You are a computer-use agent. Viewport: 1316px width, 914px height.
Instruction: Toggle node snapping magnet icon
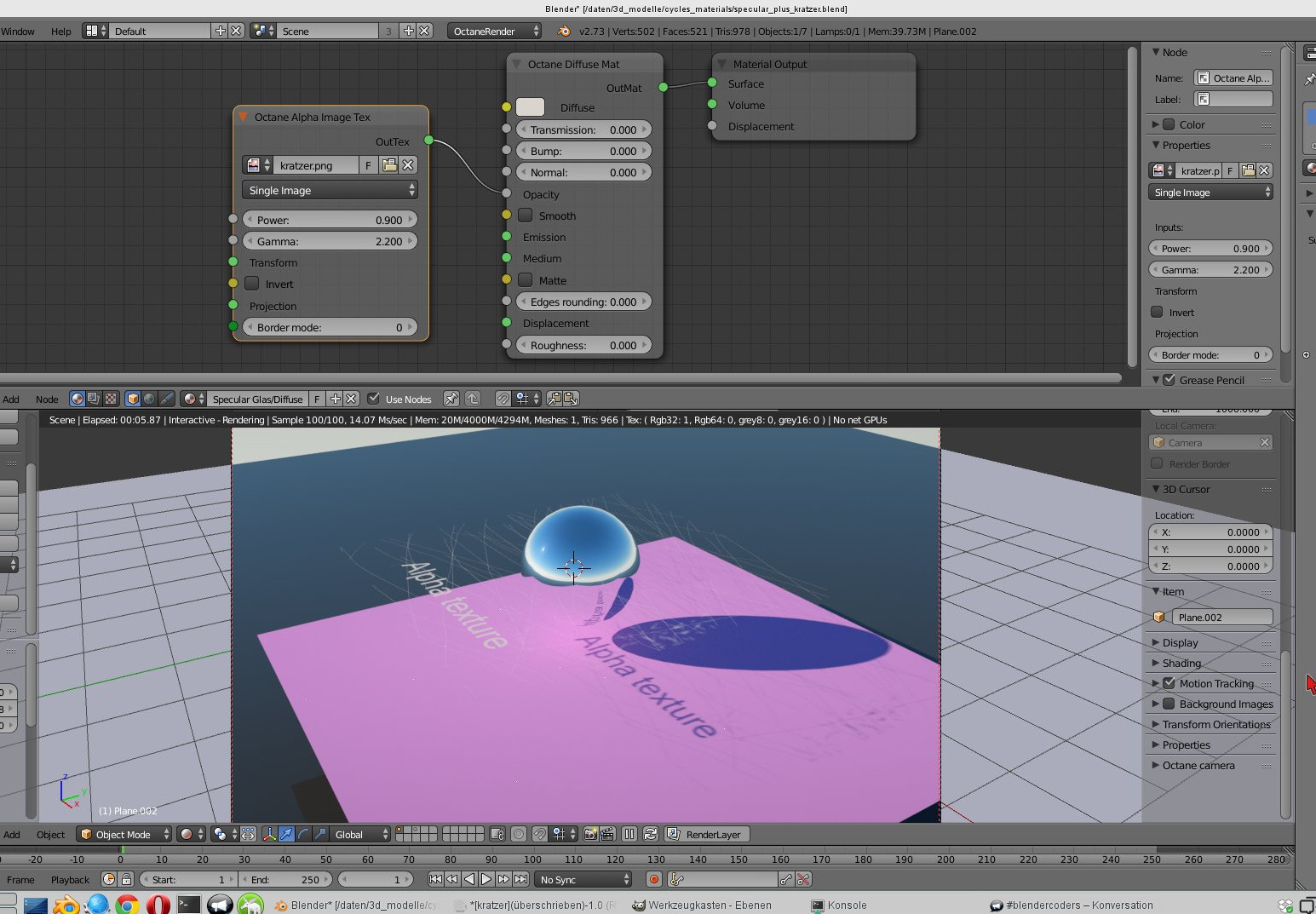503,399
